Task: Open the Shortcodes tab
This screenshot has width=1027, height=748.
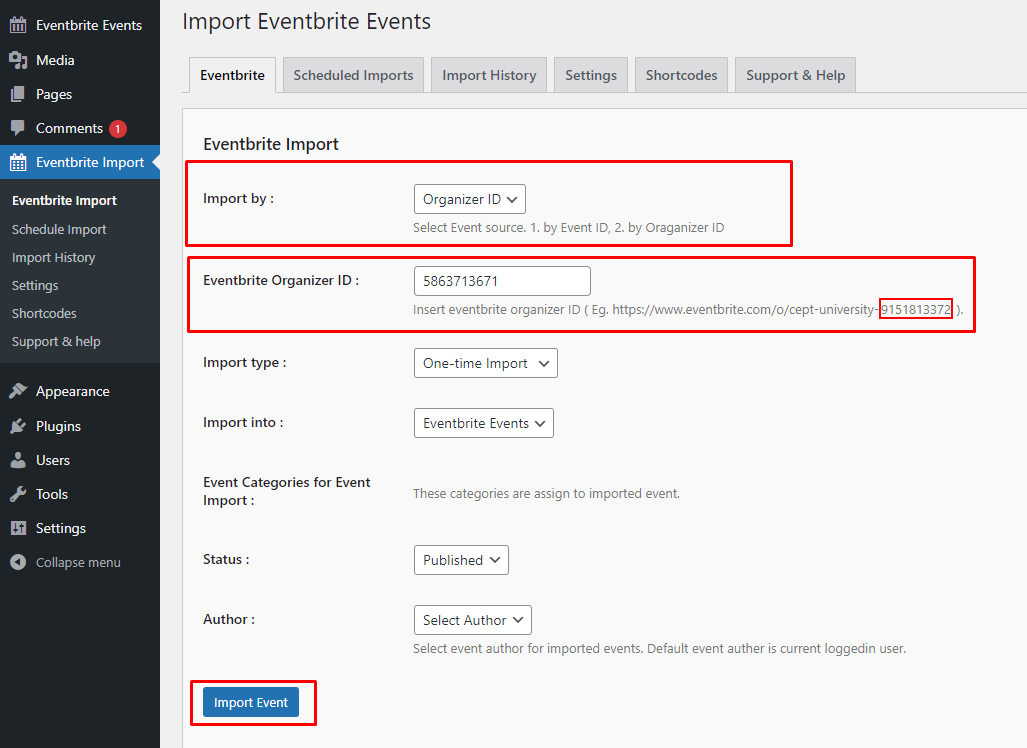Action: (x=681, y=74)
